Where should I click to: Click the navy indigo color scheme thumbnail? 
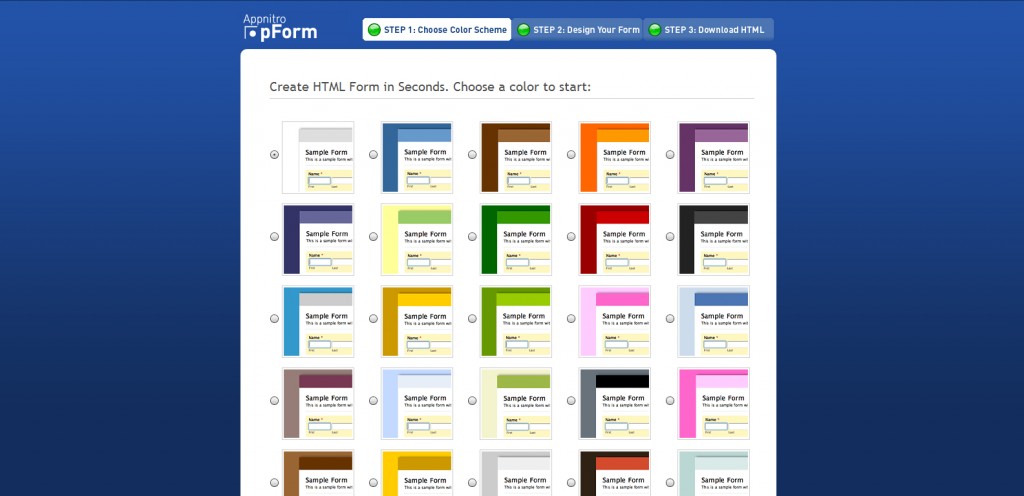click(x=317, y=239)
